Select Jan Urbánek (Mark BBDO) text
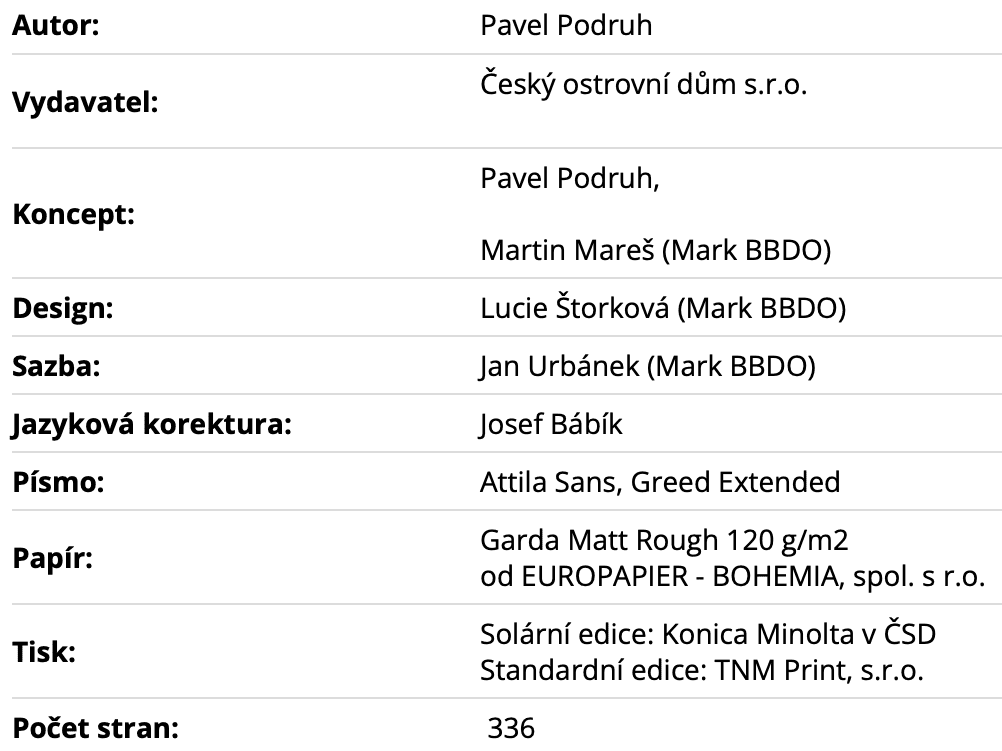This screenshot has width=1002, height=751. pyautogui.click(x=648, y=367)
